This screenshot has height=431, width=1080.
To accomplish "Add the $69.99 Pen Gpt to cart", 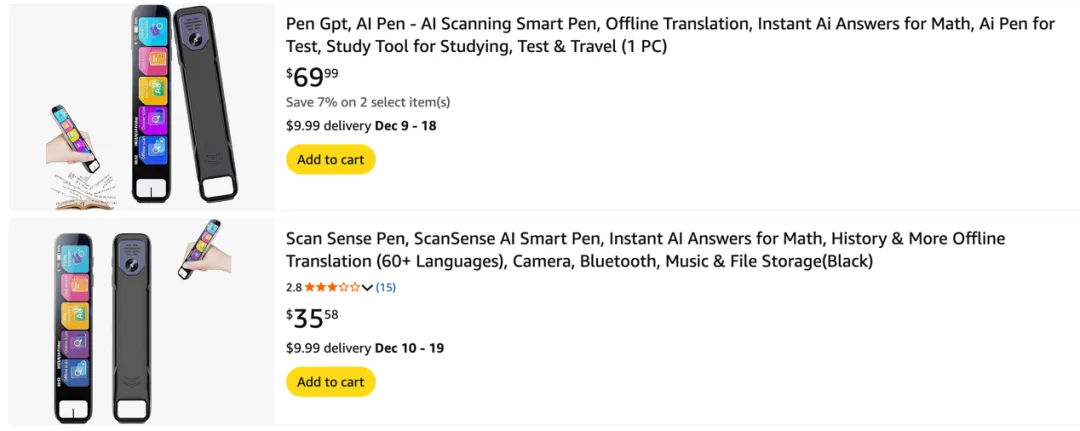I will coord(331,160).
